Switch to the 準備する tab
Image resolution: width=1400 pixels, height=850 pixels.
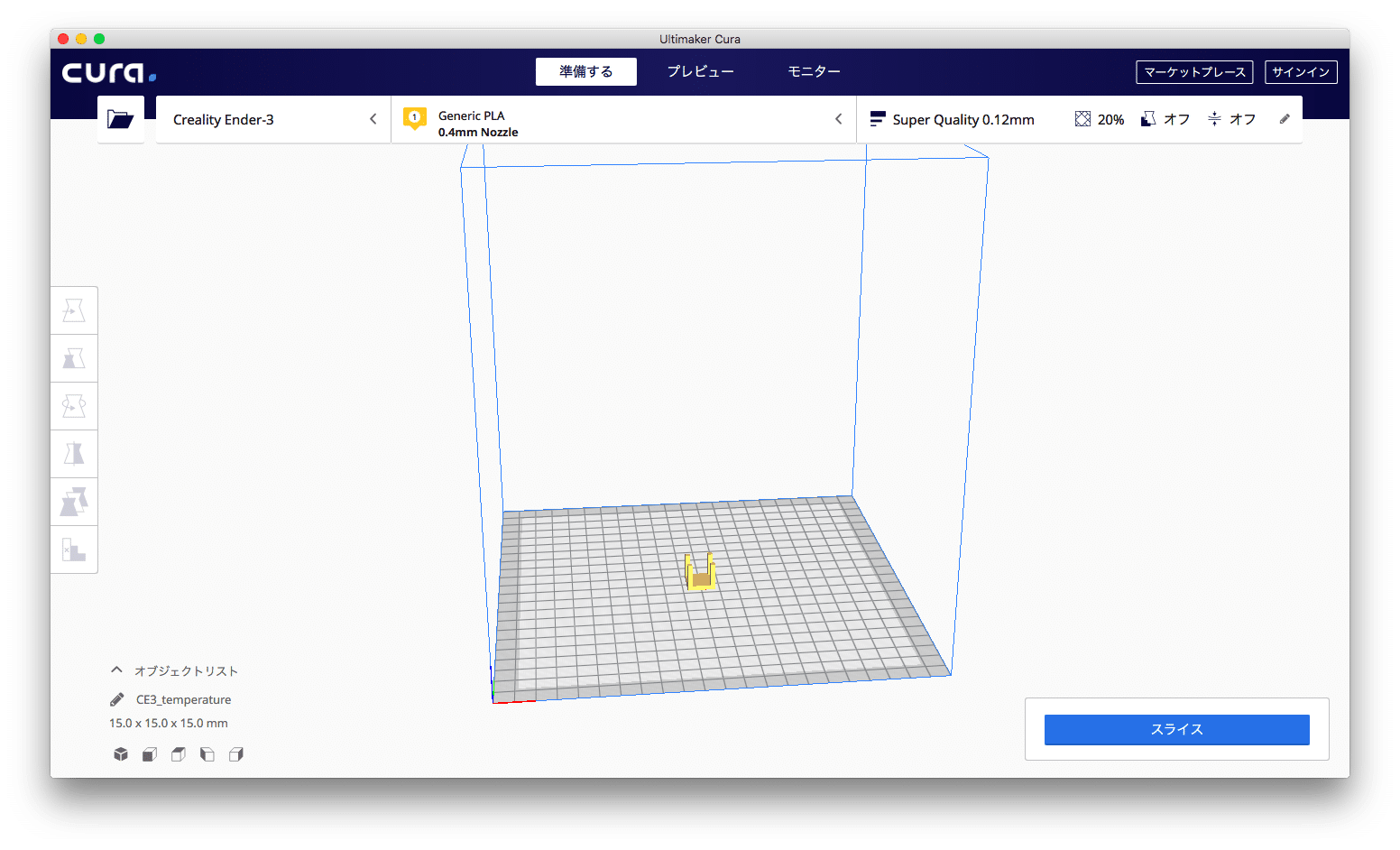point(586,71)
